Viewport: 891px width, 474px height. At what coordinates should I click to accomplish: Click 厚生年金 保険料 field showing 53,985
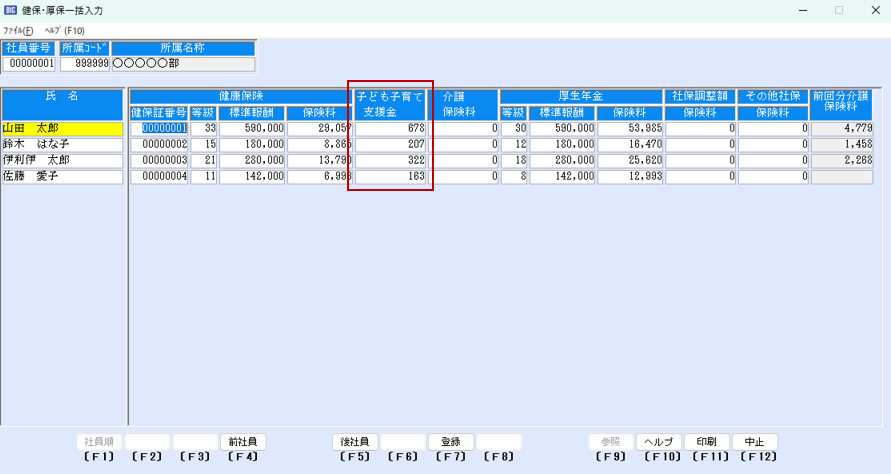(x=630, y=129)
